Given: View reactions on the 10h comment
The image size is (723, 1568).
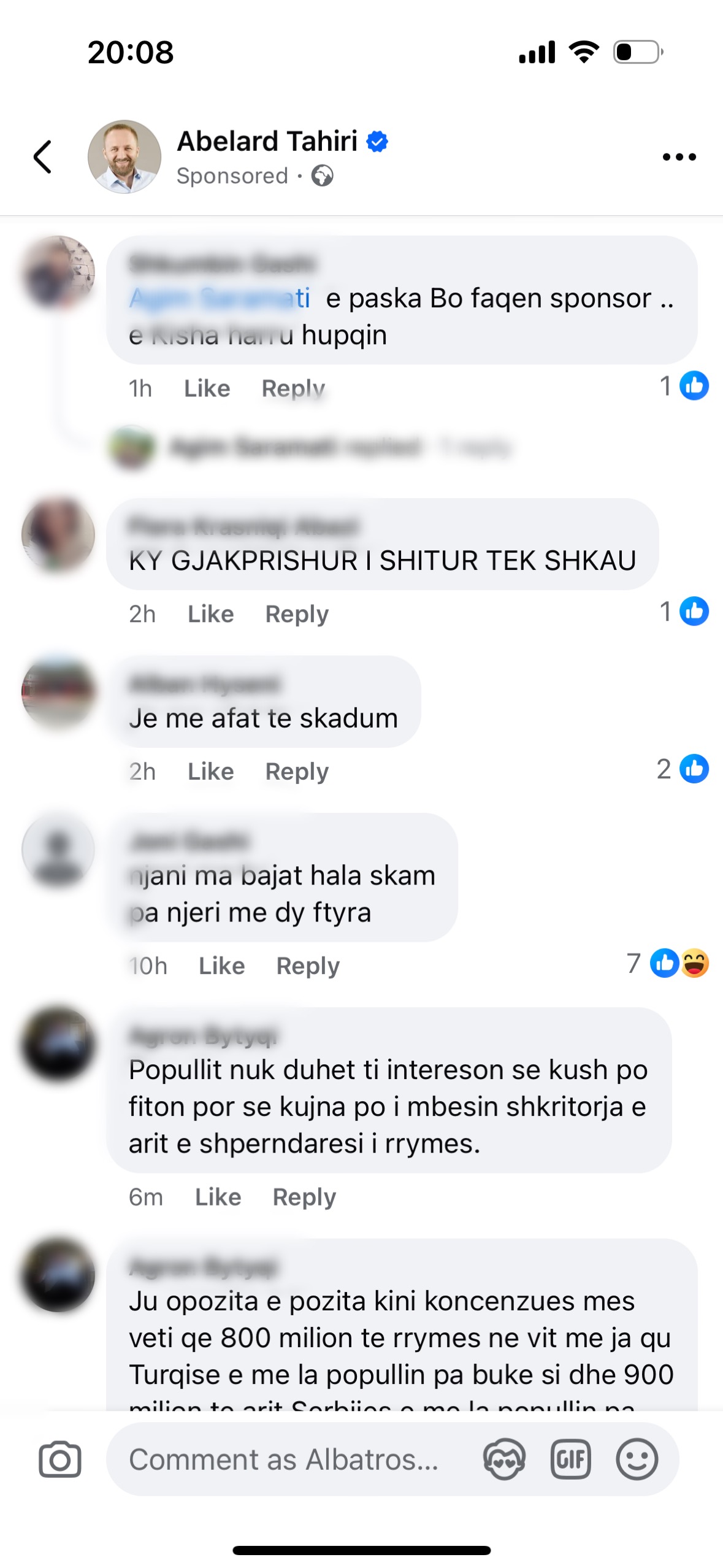Looking at the screenshot, I should [x=668, y=963].
